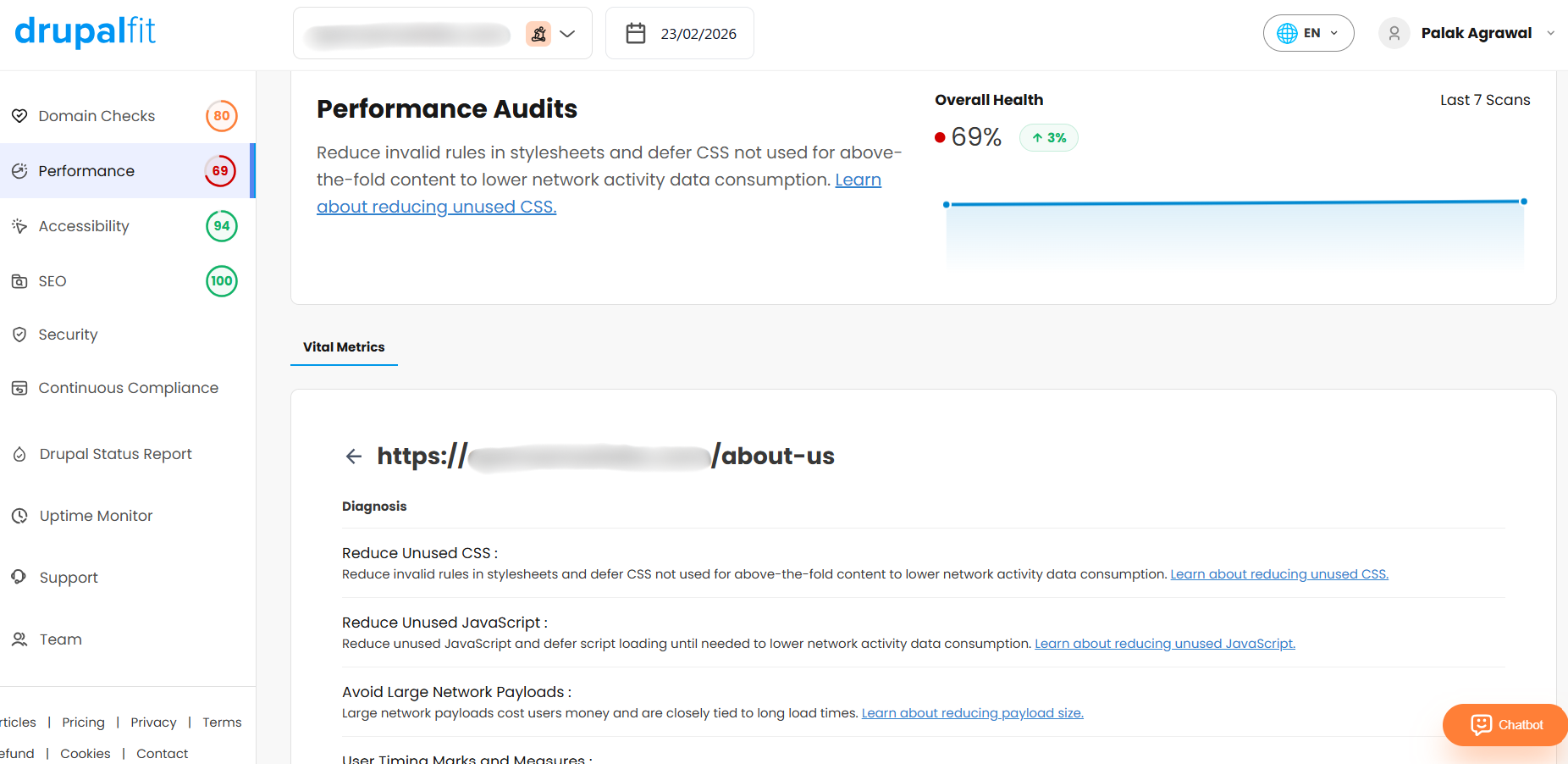Open Pricing footer link
The width and height of the screenshot is (1568, 764).
pos(83,722)
